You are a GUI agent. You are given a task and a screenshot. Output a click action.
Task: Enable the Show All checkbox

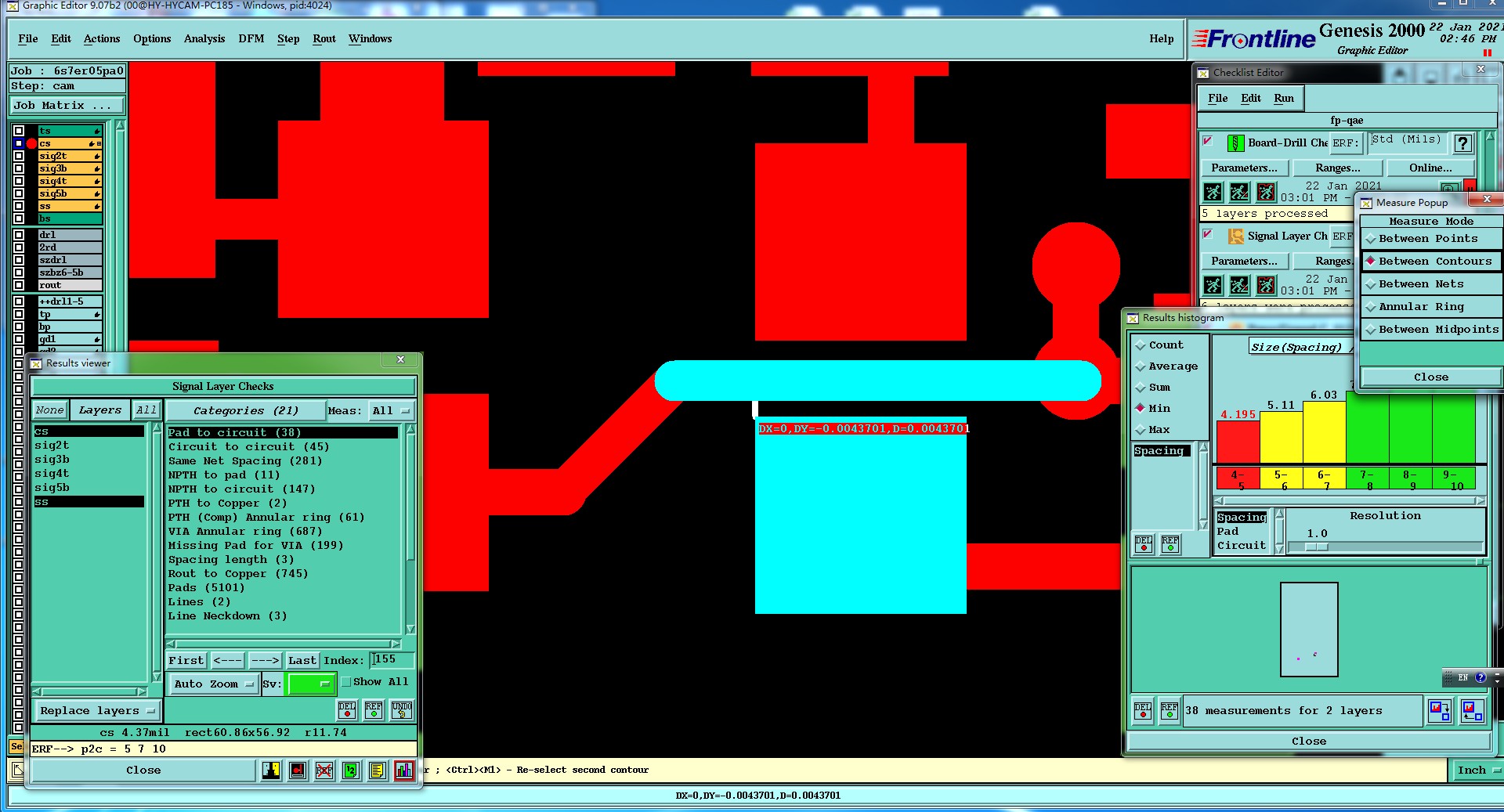coord(346,682)
